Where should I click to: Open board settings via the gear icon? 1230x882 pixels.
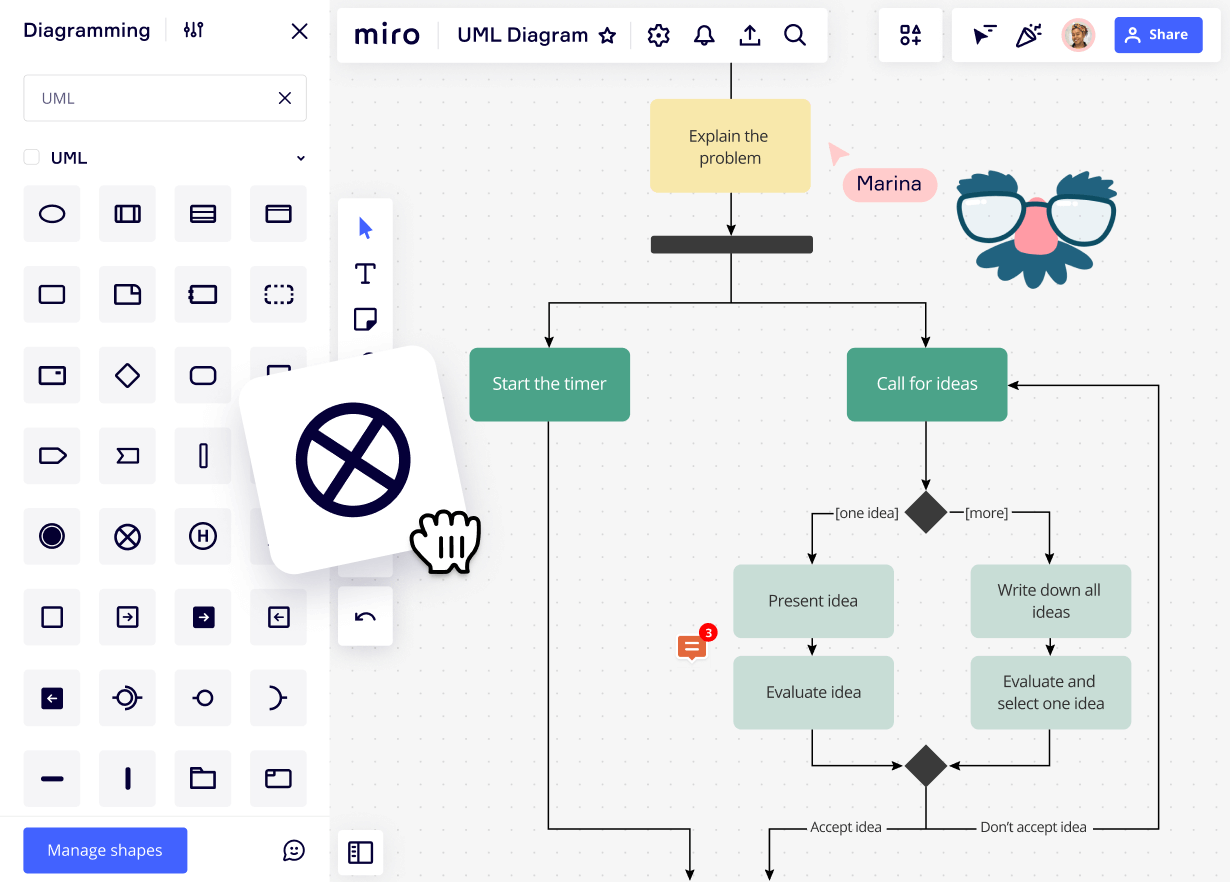[x=658, y=34]
